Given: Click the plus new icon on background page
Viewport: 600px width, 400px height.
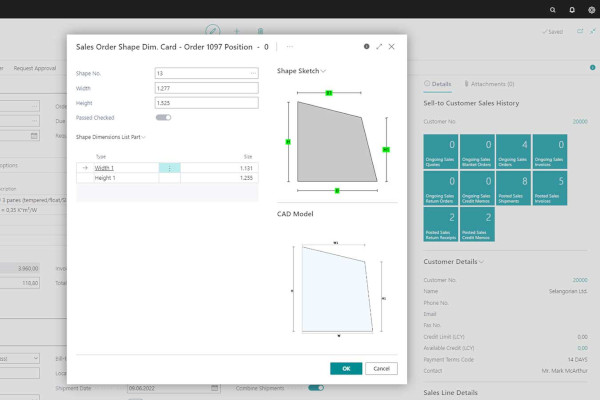Looking at the screenshot, I should pyautogui.click(x=236, y=31).
